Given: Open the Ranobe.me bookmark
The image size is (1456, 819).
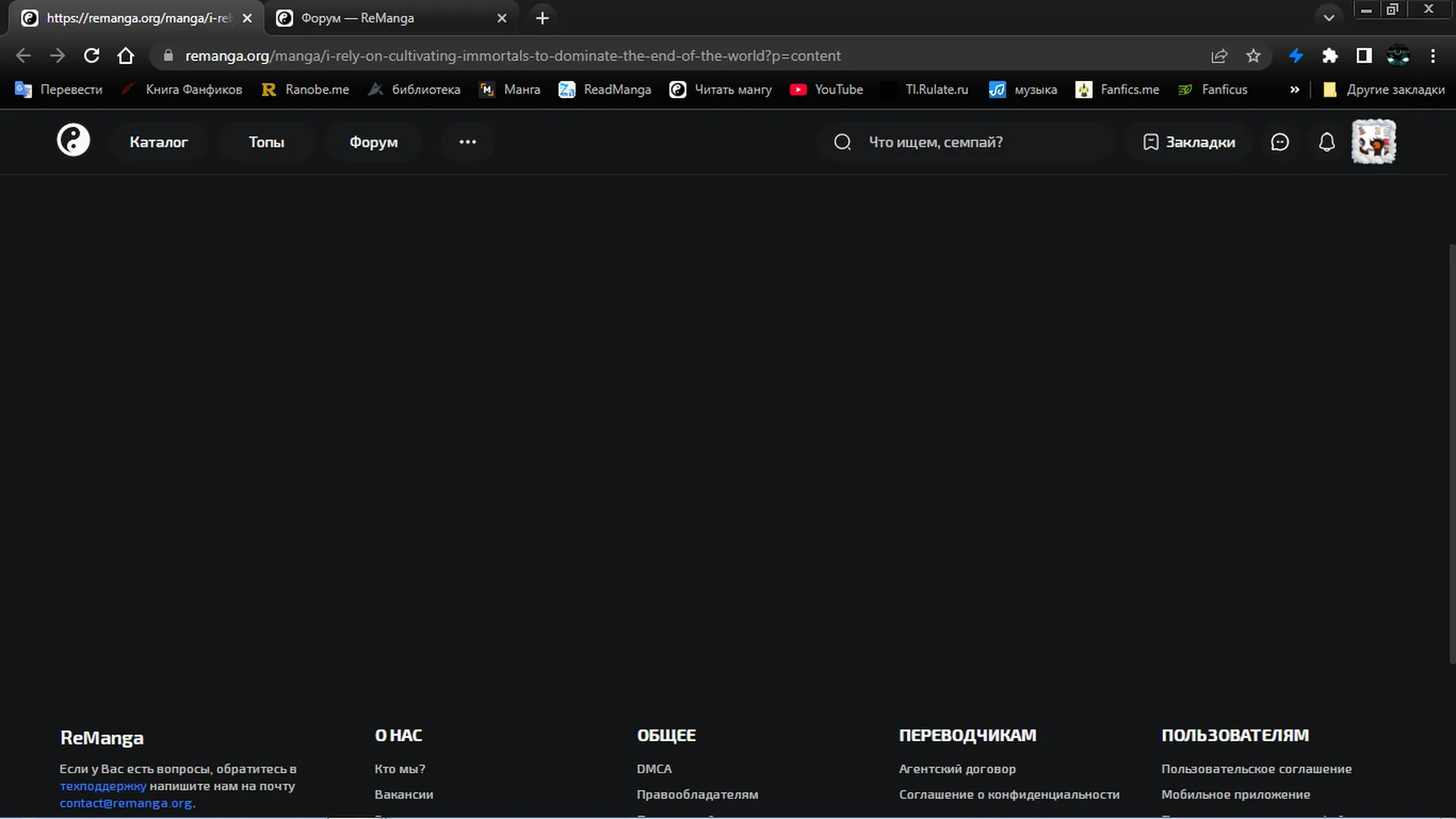Looking at the screenshot, I should [x=305, y=89].
